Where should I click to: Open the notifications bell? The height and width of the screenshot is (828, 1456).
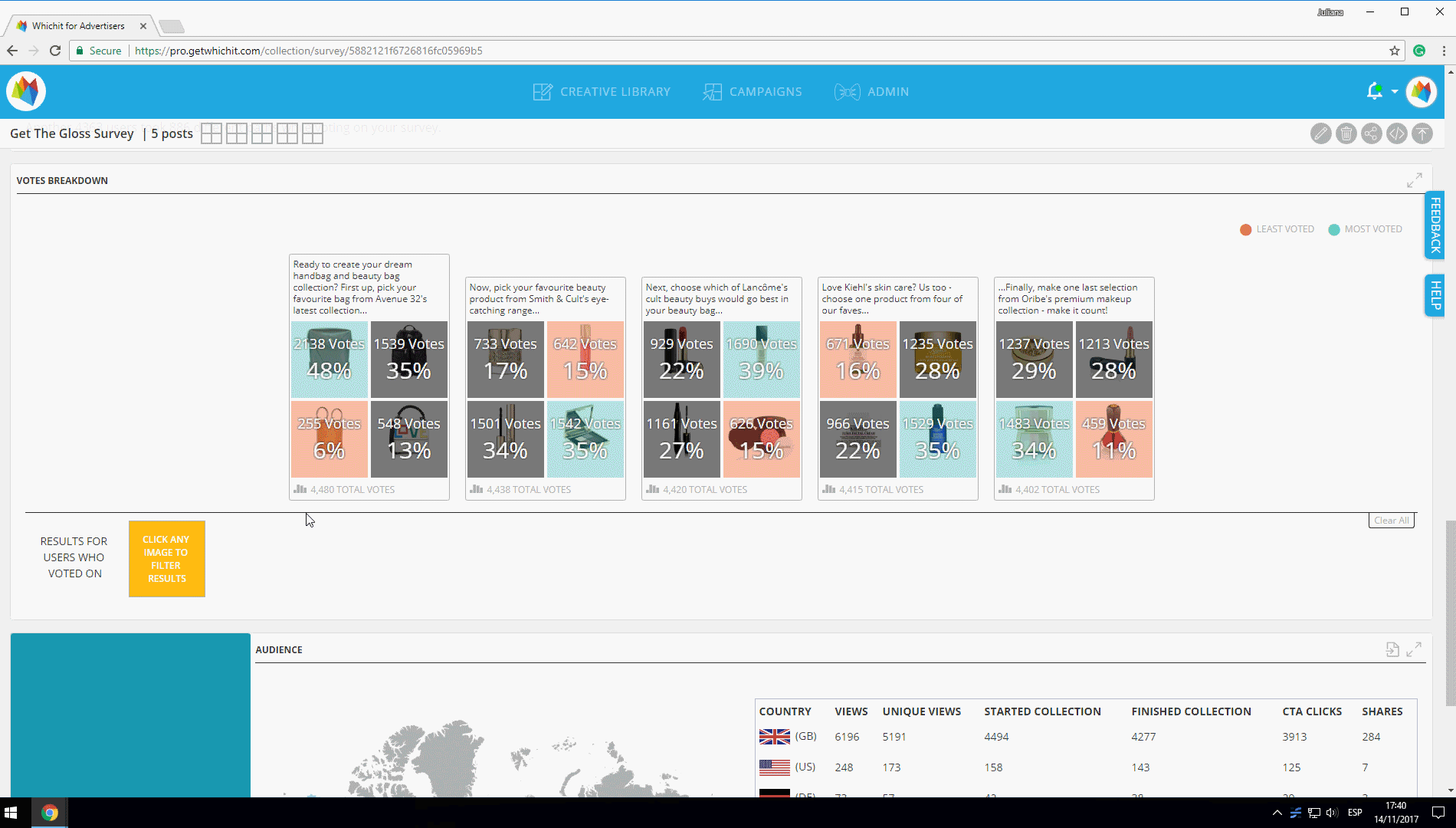[1375, 91]
